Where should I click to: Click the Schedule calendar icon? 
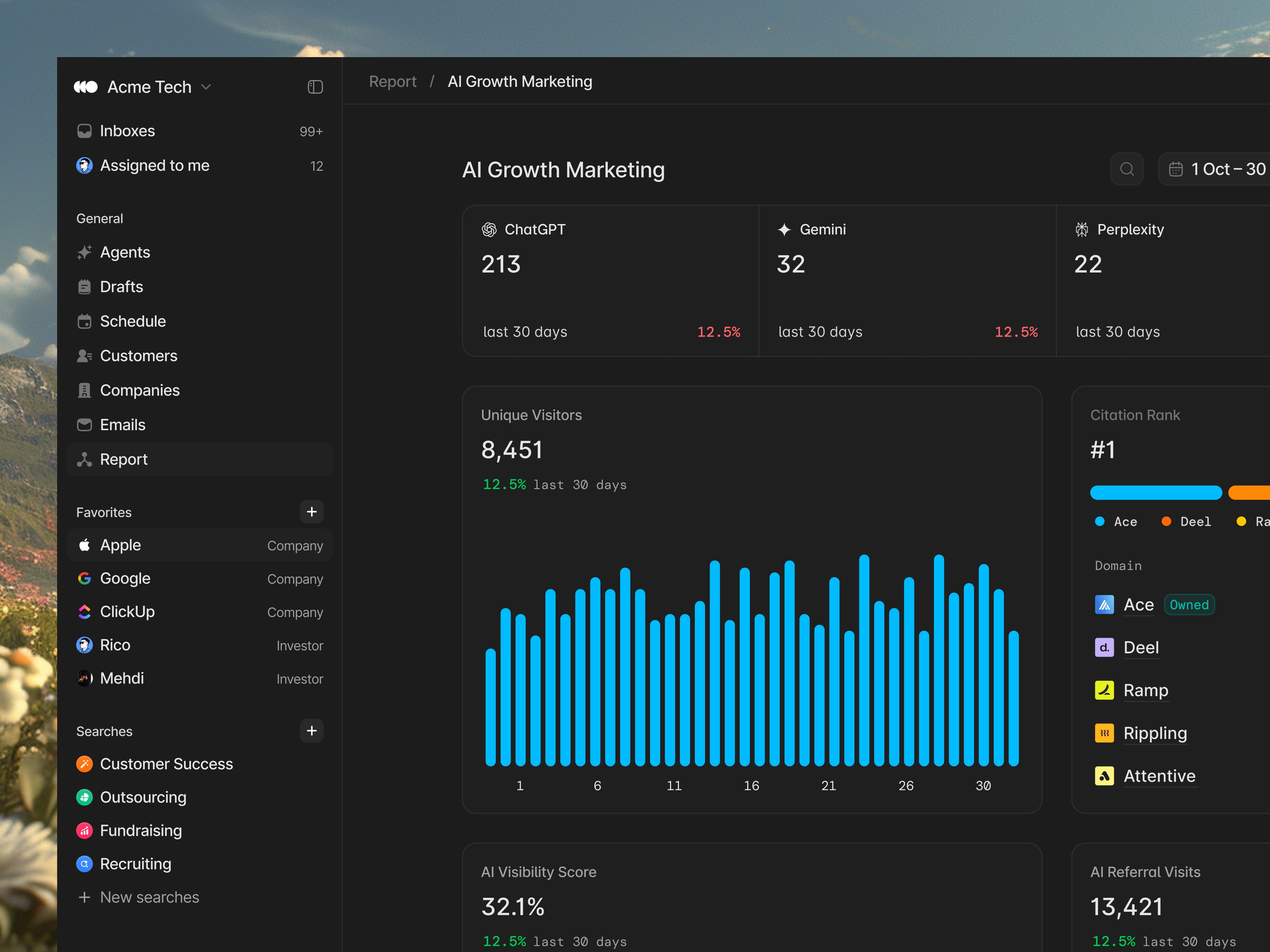click(x=85, y=322)
